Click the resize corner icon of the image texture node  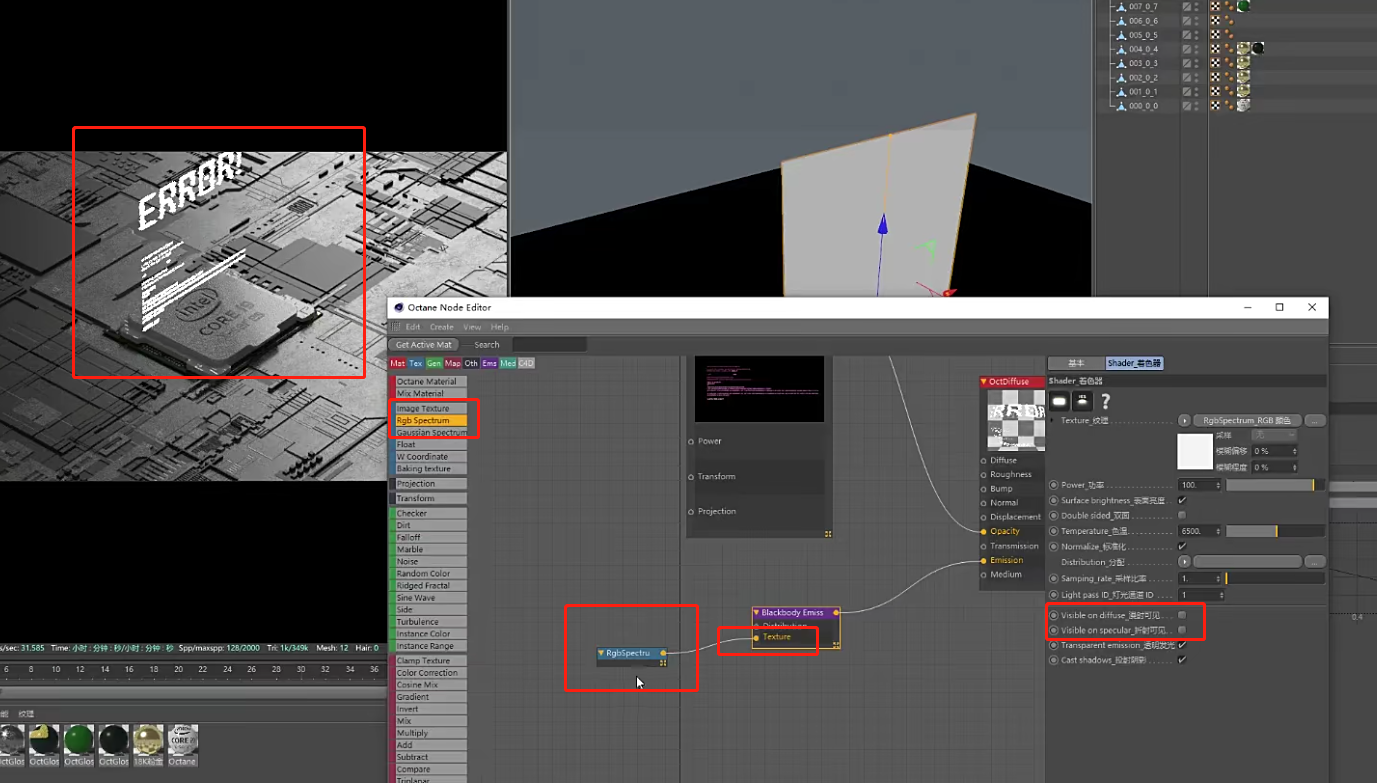coord(828,534)
